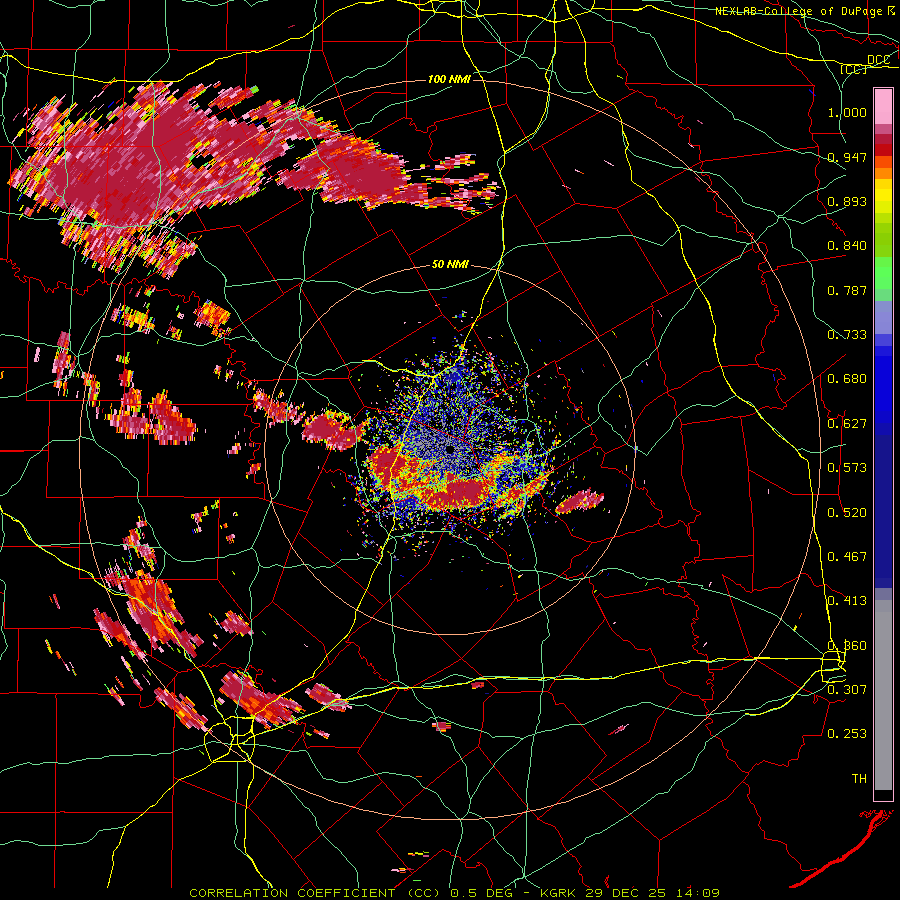Click the KGRK radar site identifier
900x900 pixels.
click(x=559, y=893)
